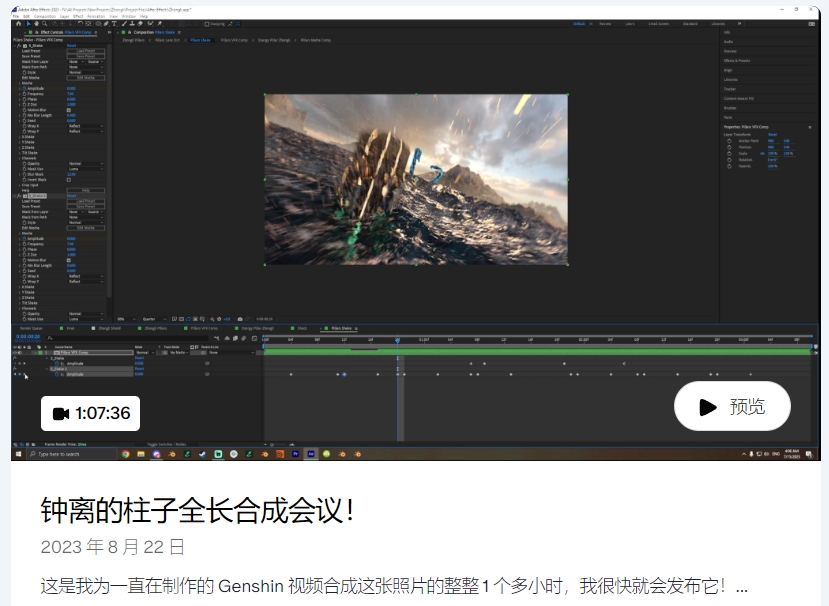
Task: Select the Roto Brush tool
Action: coord(151,24)
